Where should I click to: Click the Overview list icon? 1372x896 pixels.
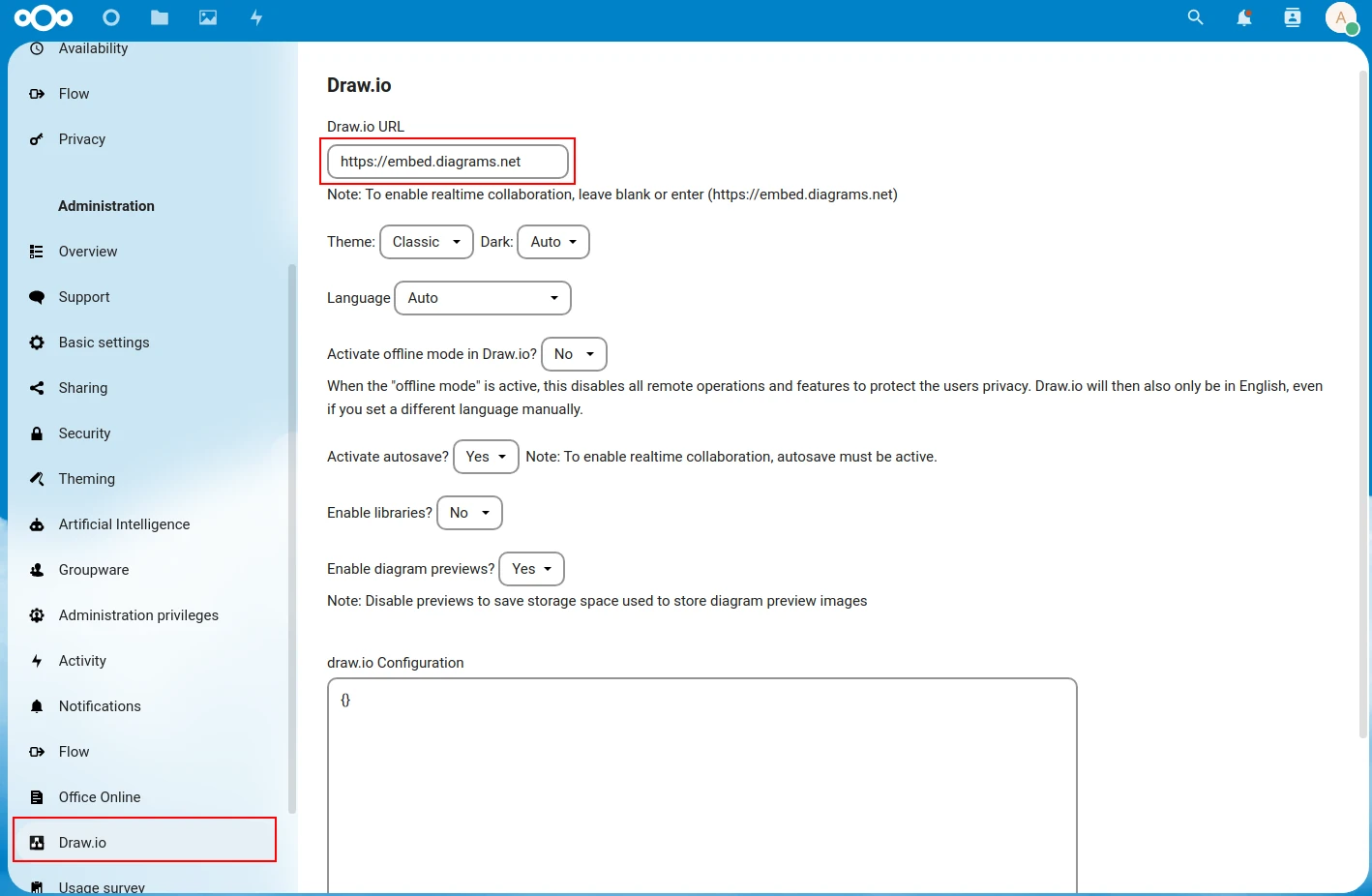(37, 252)
